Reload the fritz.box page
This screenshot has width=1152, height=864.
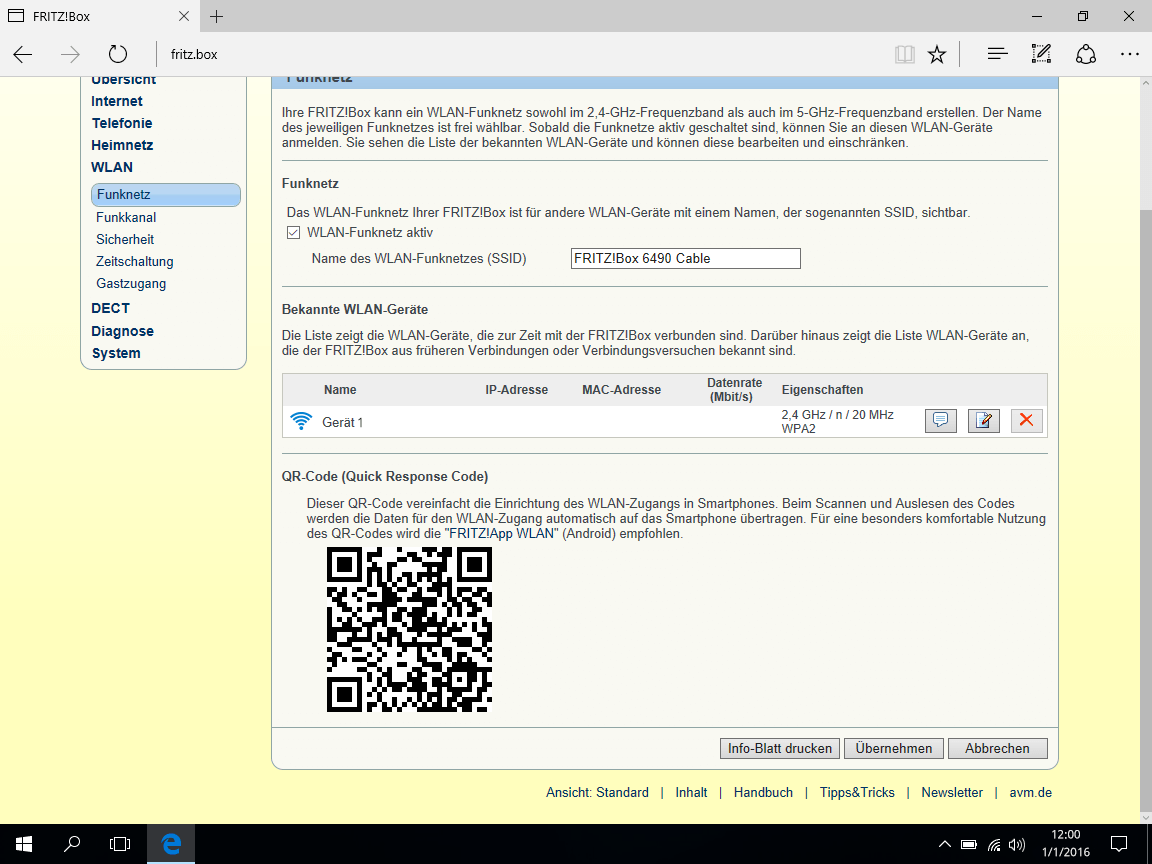[x=118, y=54]
